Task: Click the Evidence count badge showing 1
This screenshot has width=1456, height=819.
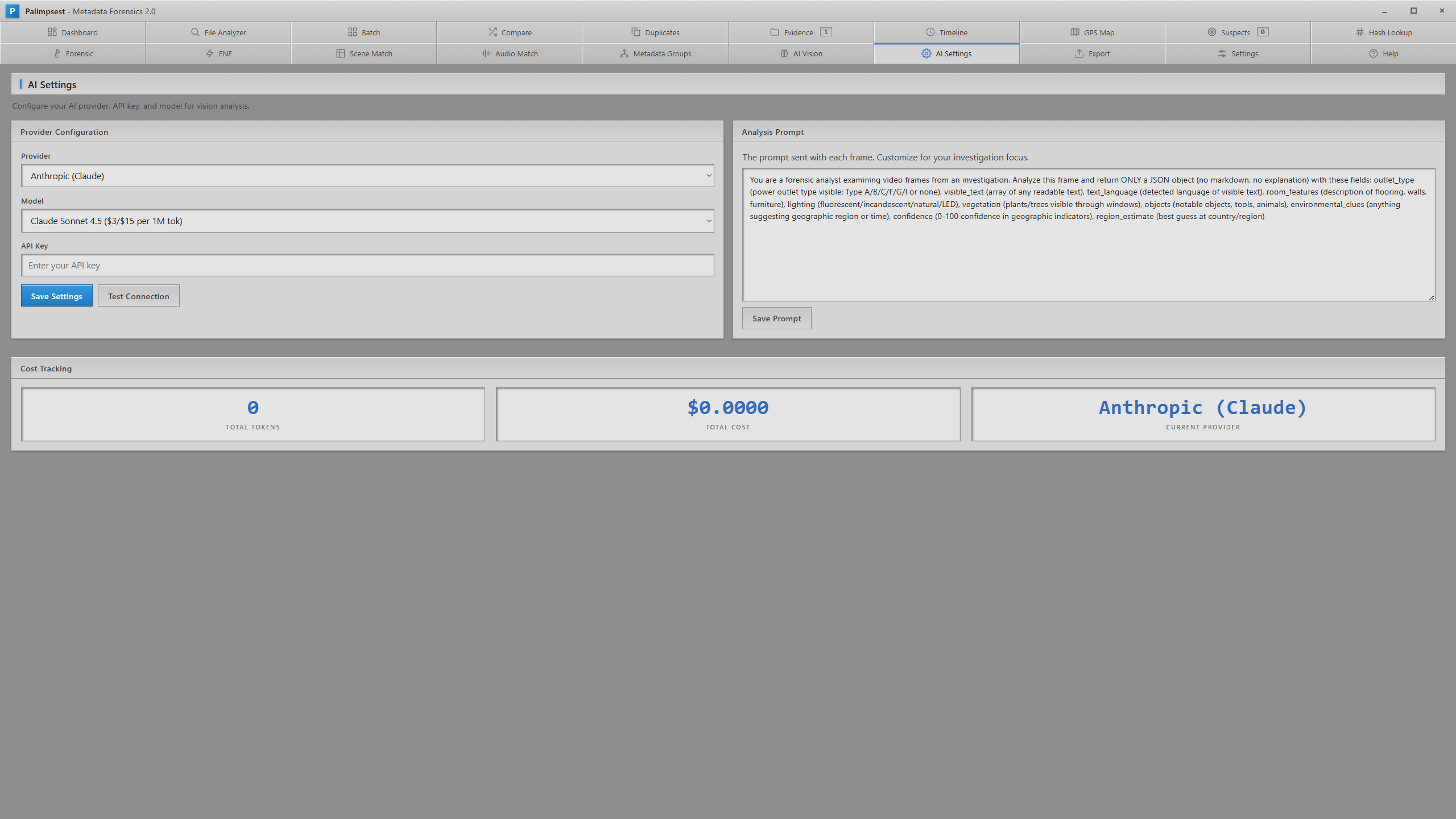Action: 826,32
